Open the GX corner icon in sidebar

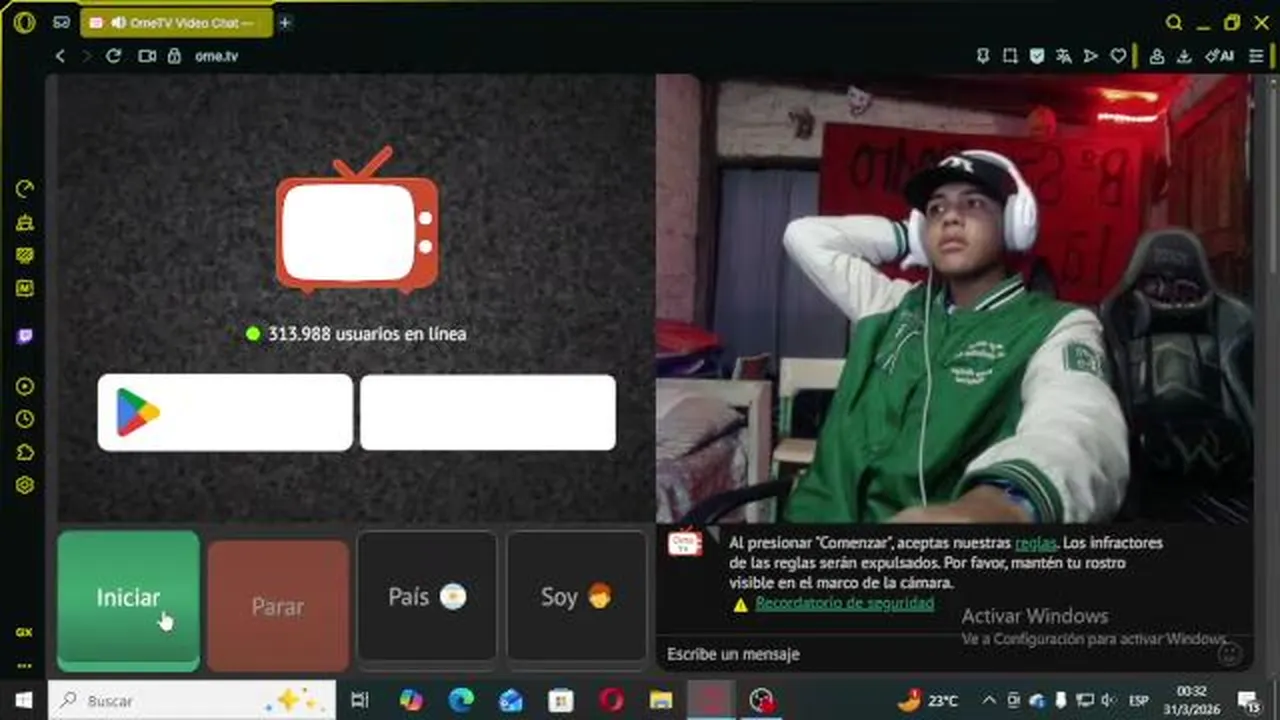24,632
